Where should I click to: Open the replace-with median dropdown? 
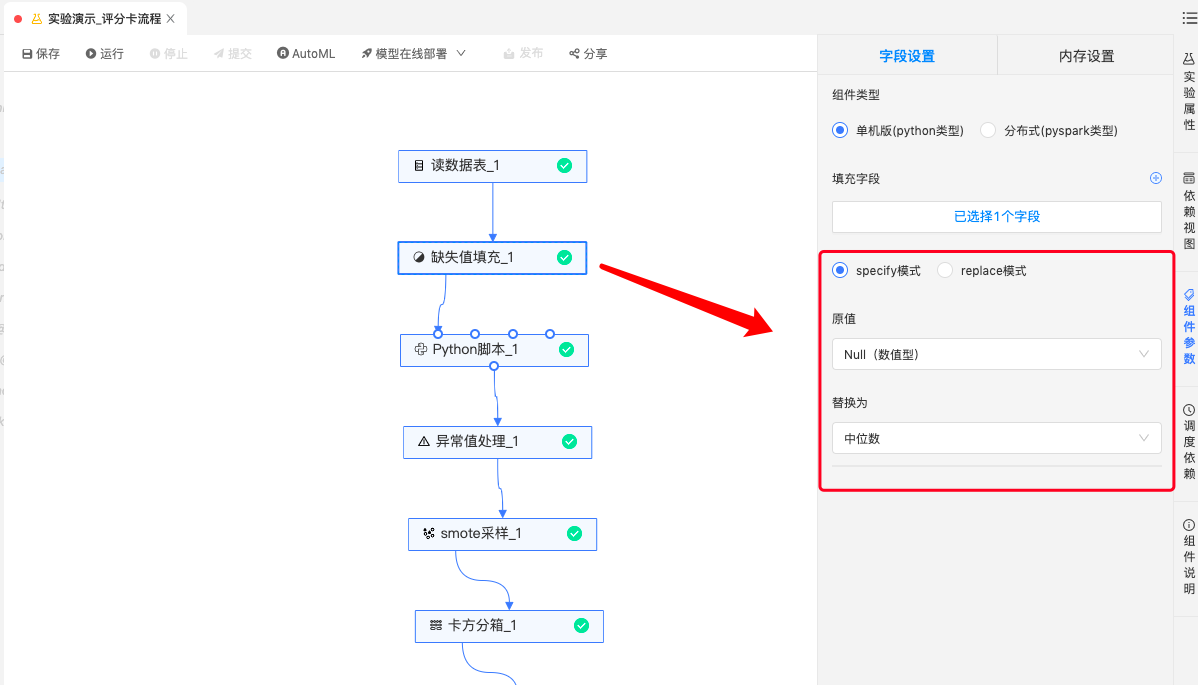(996, 438)
